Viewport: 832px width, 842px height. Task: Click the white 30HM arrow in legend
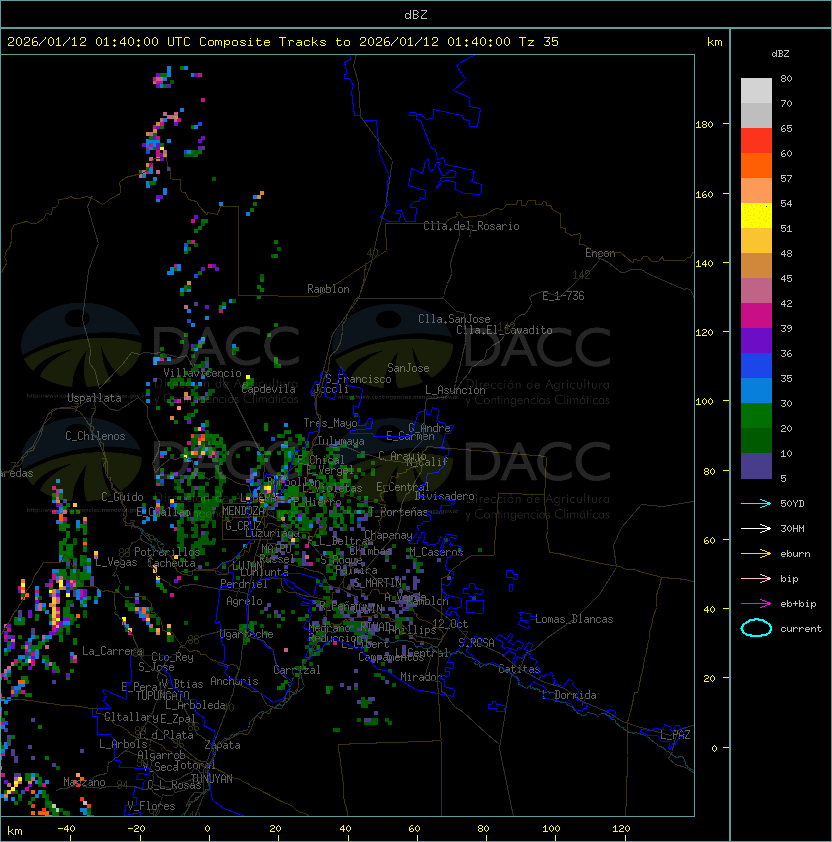click(756, 529)
